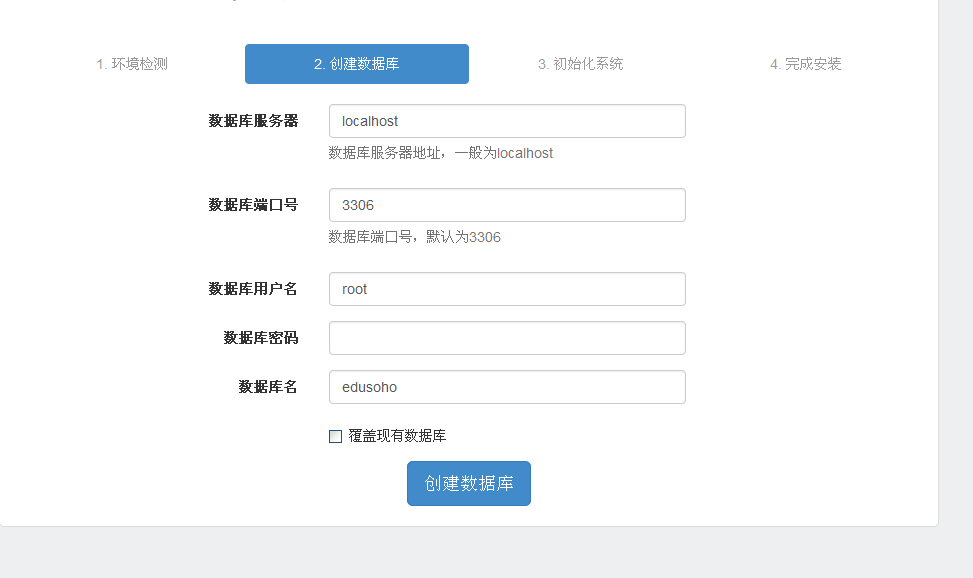Switch to step 3 初始化系统
The width and height of the screenshot is (973, 578).
(x=580, y=64)
